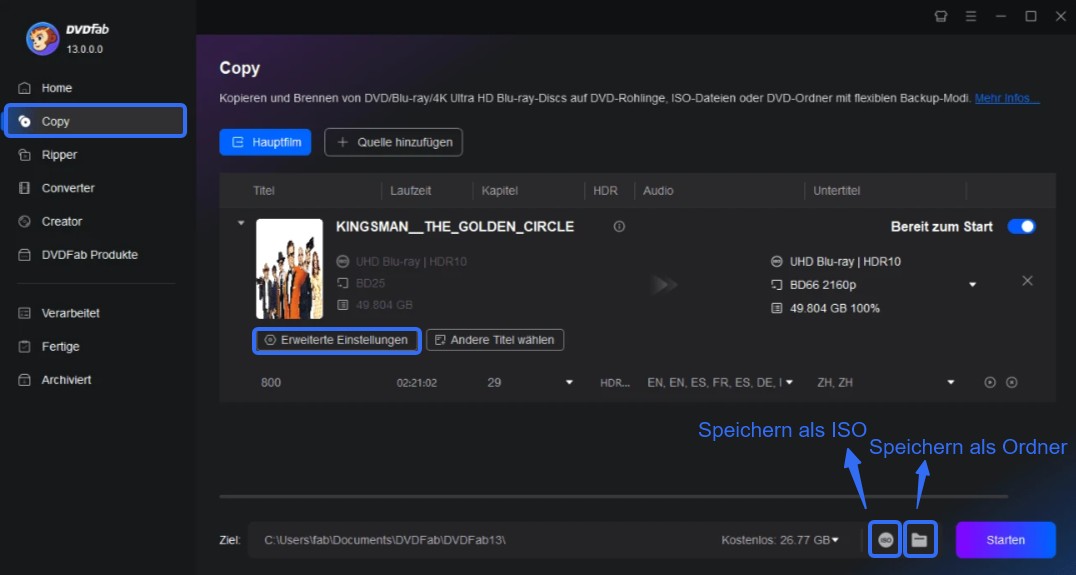The width and height of the screenshot is (1076, 575).
Task: Click the Audio column header
Action: [658, 191]
